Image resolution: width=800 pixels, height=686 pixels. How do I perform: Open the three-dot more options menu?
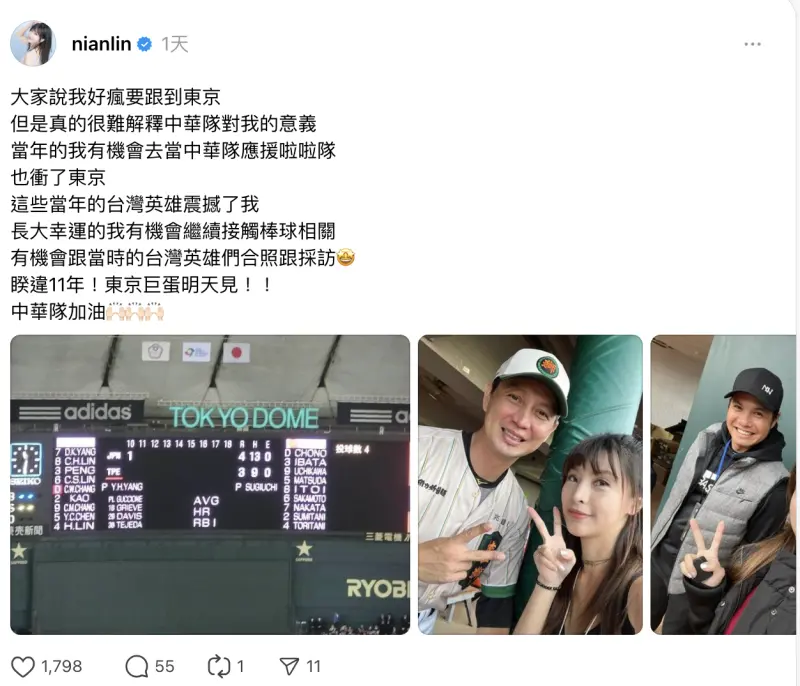[x=753, y=44]
